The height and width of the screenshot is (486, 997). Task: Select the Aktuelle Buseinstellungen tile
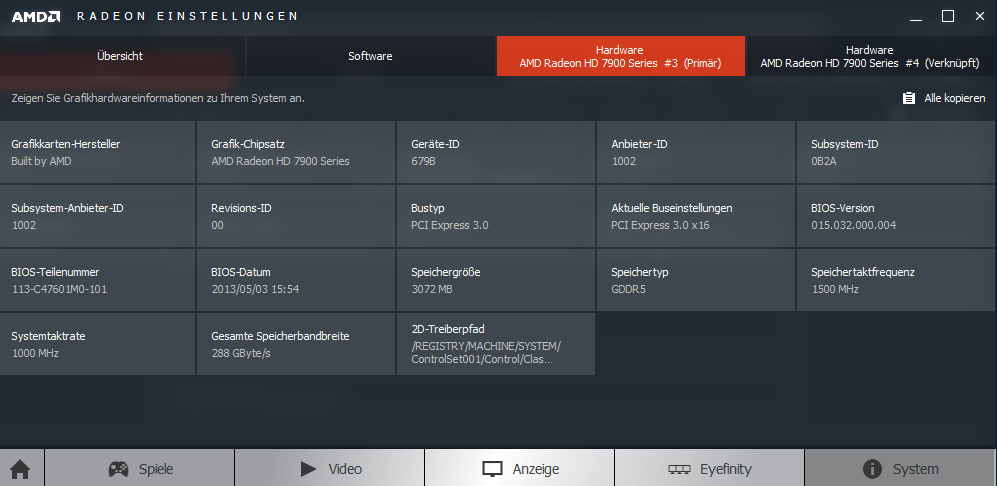(696, 216)
